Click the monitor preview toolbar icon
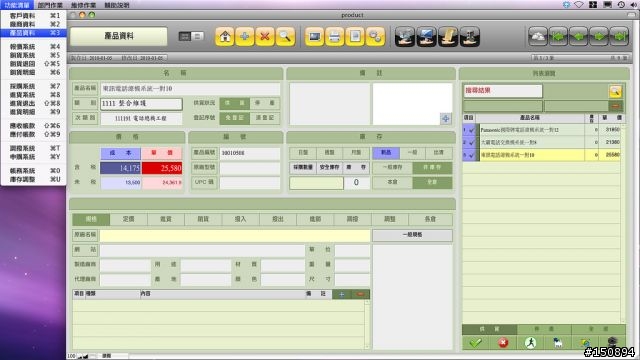This screenshot has width=640, height=360. 314,37
